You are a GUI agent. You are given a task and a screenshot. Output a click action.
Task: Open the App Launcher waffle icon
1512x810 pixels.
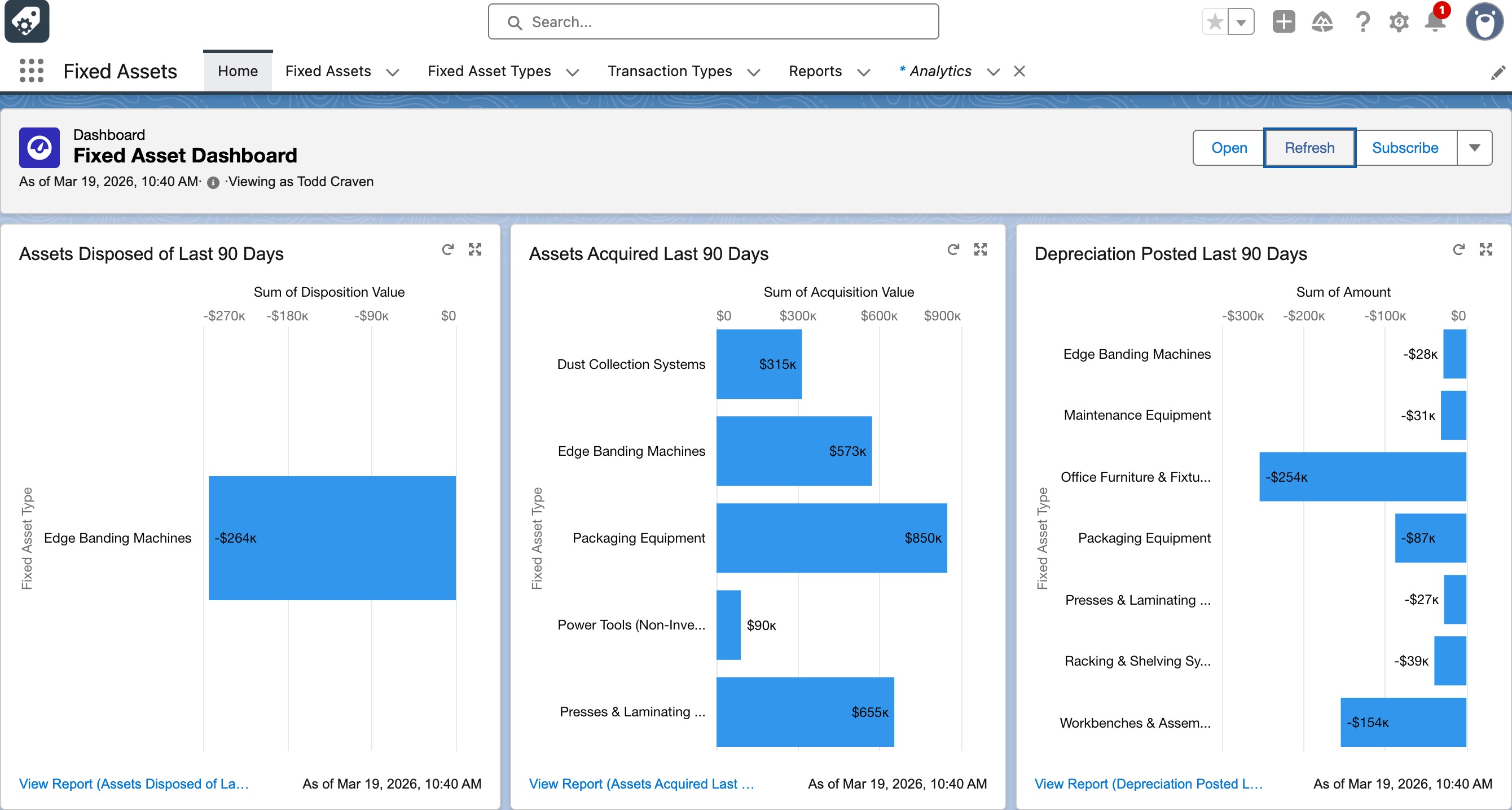[x=30, y=71]
